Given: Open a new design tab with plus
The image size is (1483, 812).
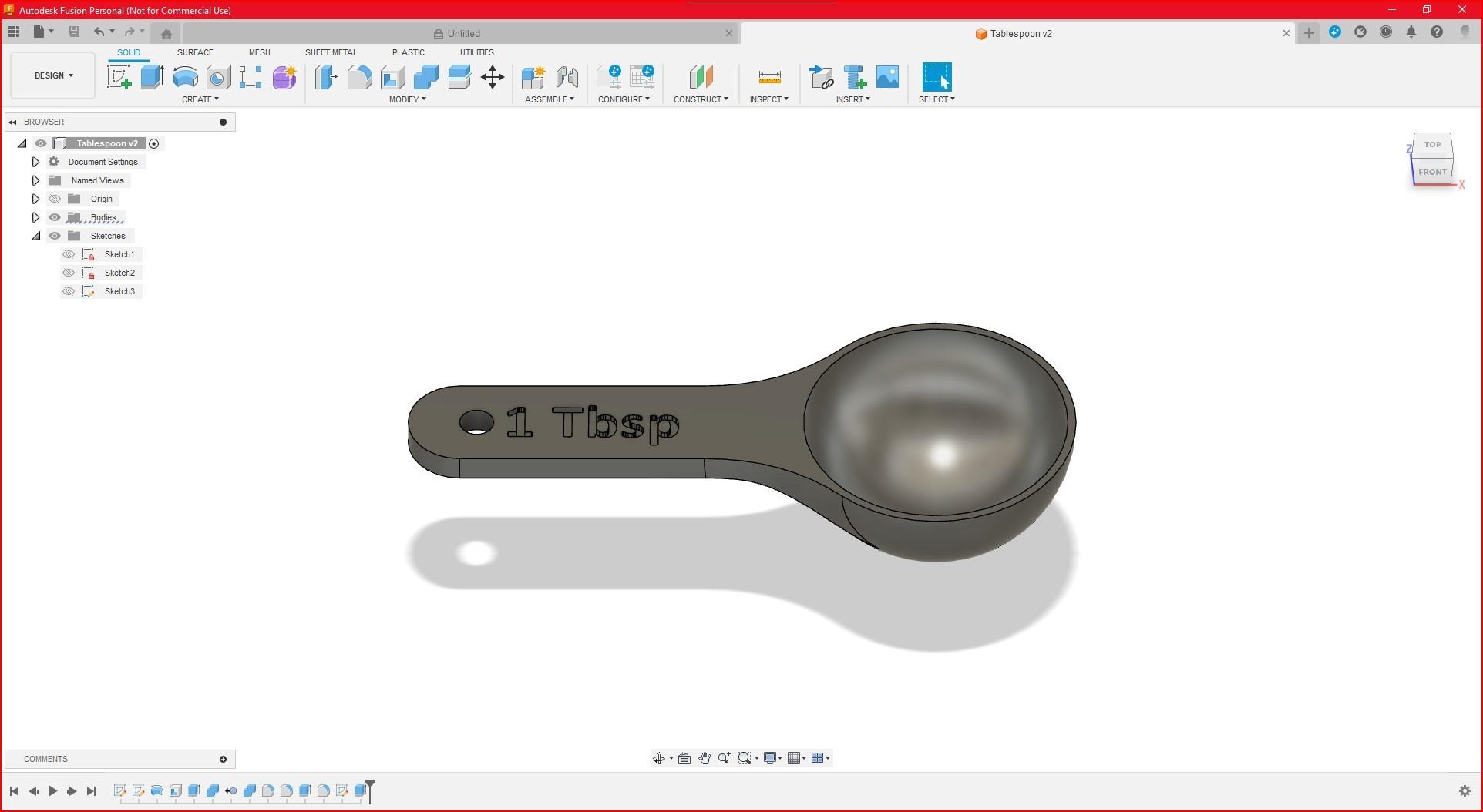Looking at the screenshot, I should (1309, 32).
